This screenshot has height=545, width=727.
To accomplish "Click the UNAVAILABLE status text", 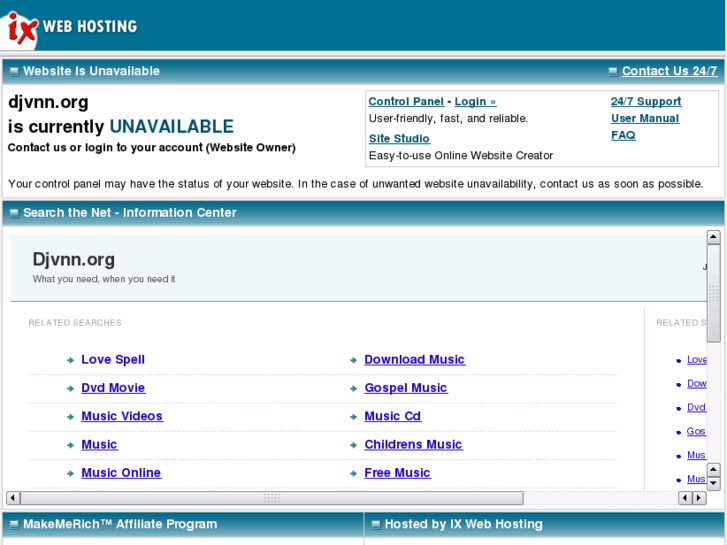I will (x=172, y=127).
